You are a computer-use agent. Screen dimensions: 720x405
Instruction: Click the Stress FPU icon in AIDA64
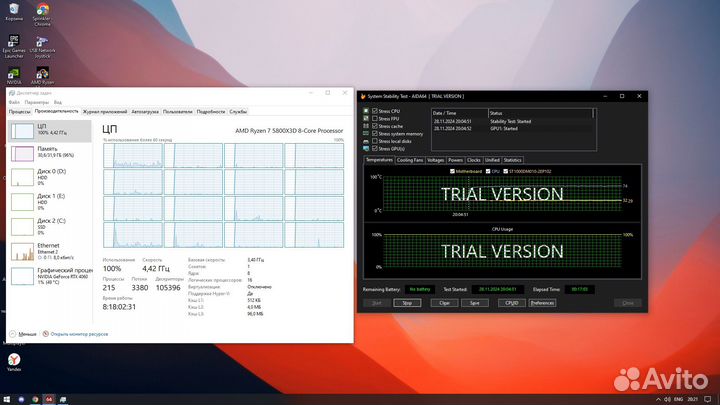point(366,118)
